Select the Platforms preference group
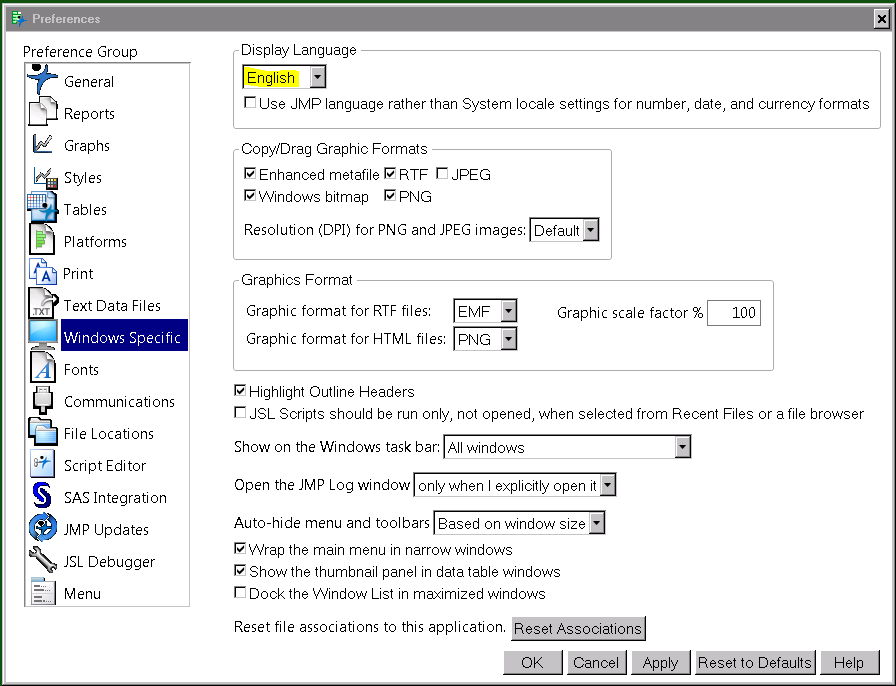 pyautogui.click(x=95, y=242)
